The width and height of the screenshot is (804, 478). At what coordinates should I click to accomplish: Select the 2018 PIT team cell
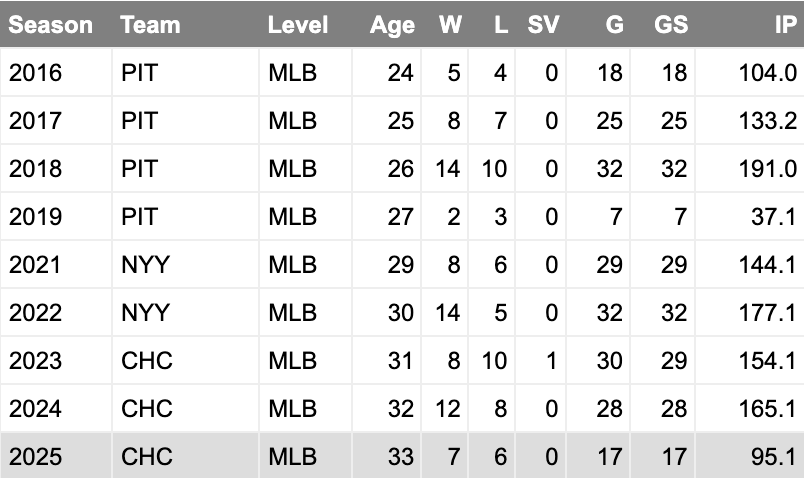click(x=186, y=169)
